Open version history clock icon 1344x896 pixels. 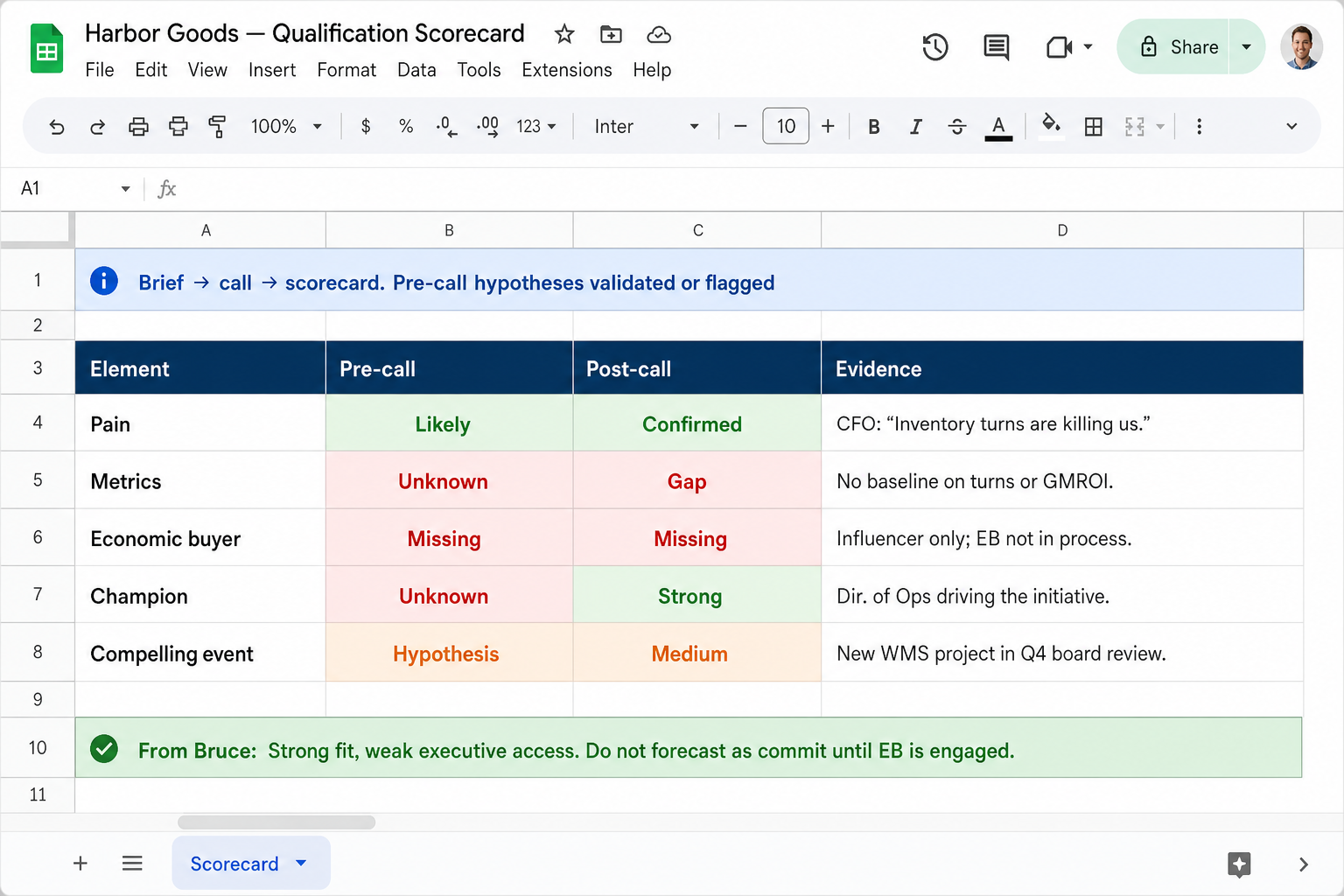(x=935, y=47)
